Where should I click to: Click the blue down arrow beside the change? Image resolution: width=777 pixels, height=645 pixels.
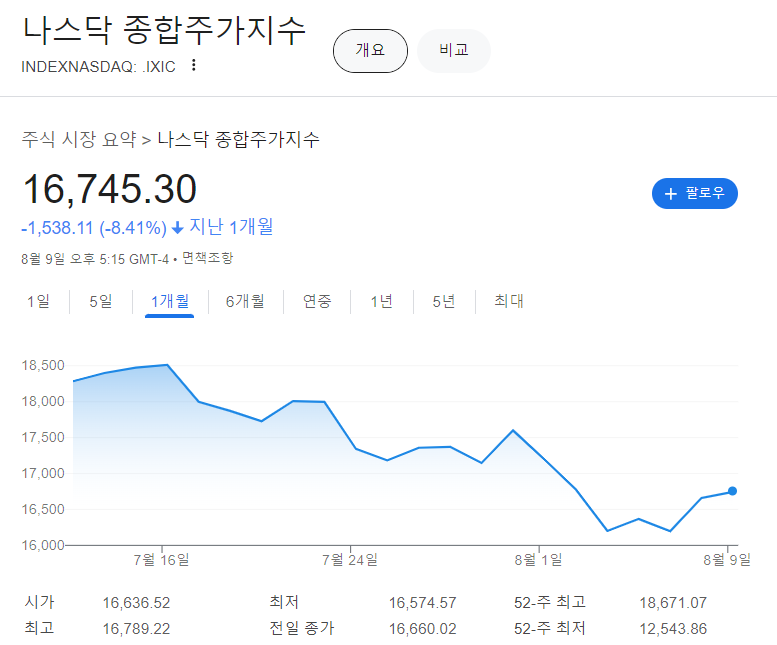tap(177, 228)
